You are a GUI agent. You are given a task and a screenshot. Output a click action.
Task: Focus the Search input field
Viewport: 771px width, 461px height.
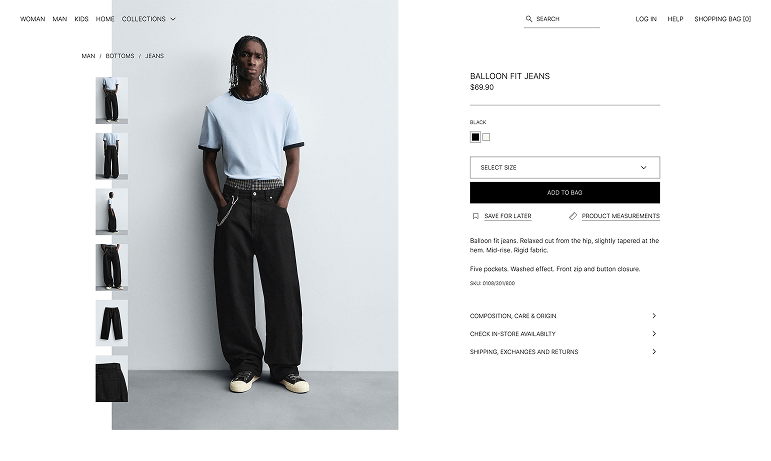click(x=567, y=19)
